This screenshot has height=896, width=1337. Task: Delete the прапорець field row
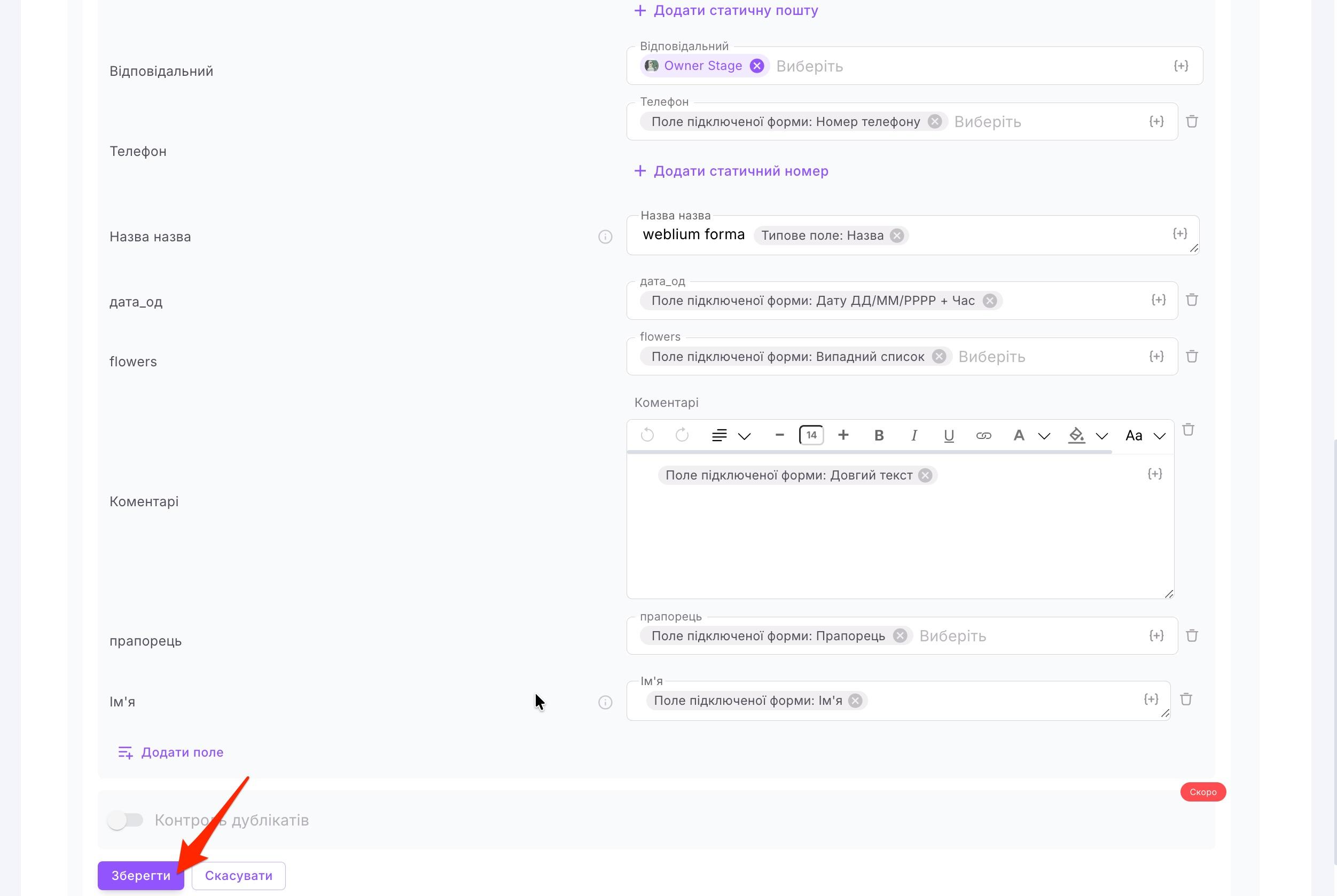[x=1192, y=636]
